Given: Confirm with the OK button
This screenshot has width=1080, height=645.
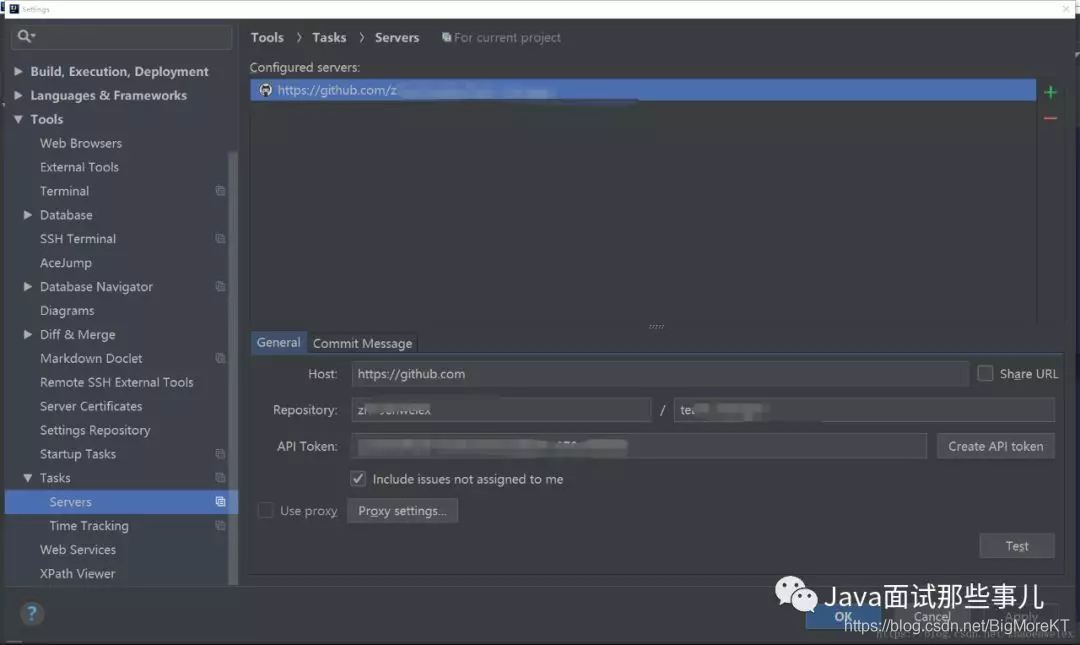Looking at the screenshot, I should coord(843,616).
